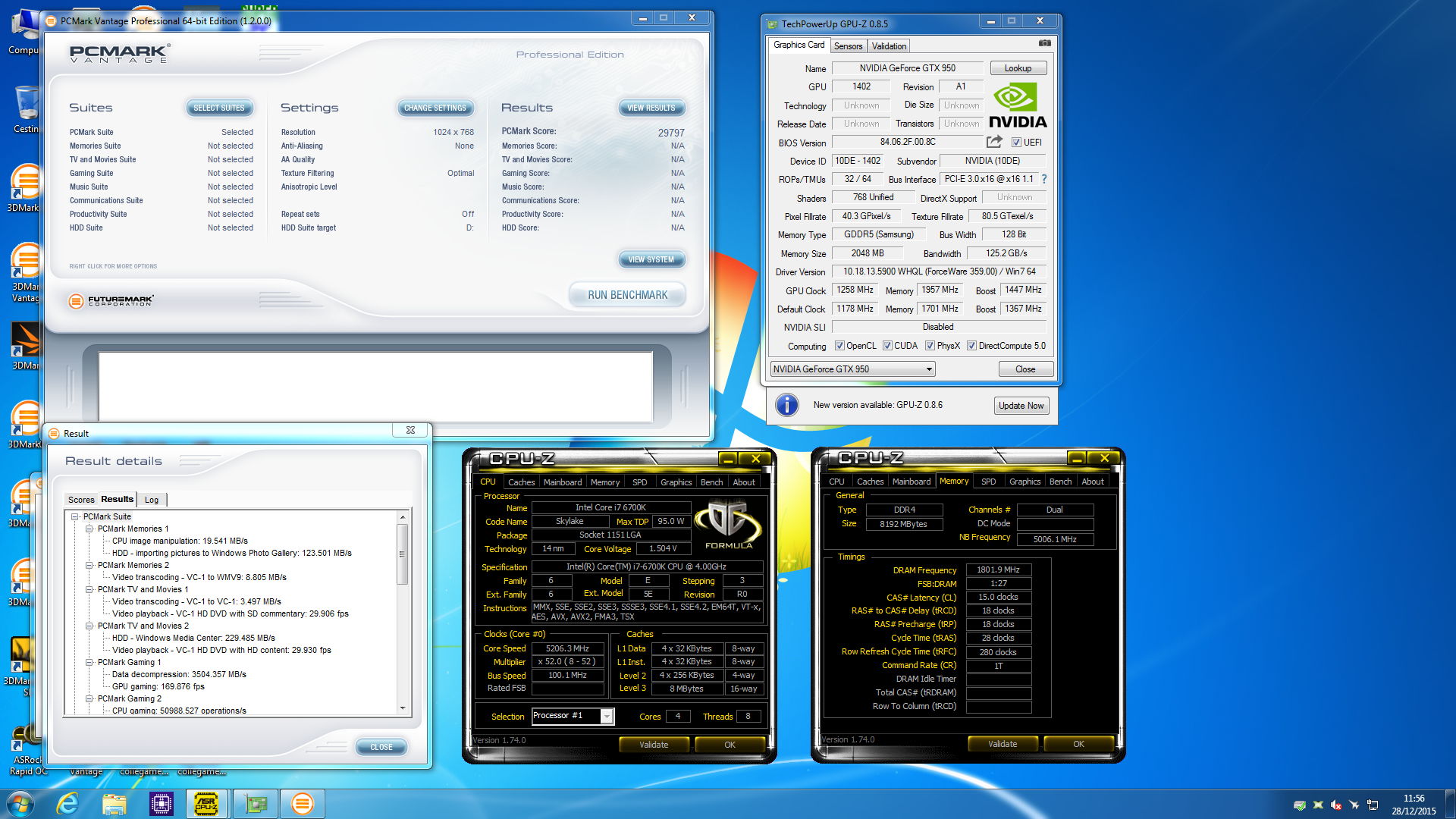The image size is (1456, 819).
Task: Click the VIEW SYSTEM button
Action: pos(651,259)
